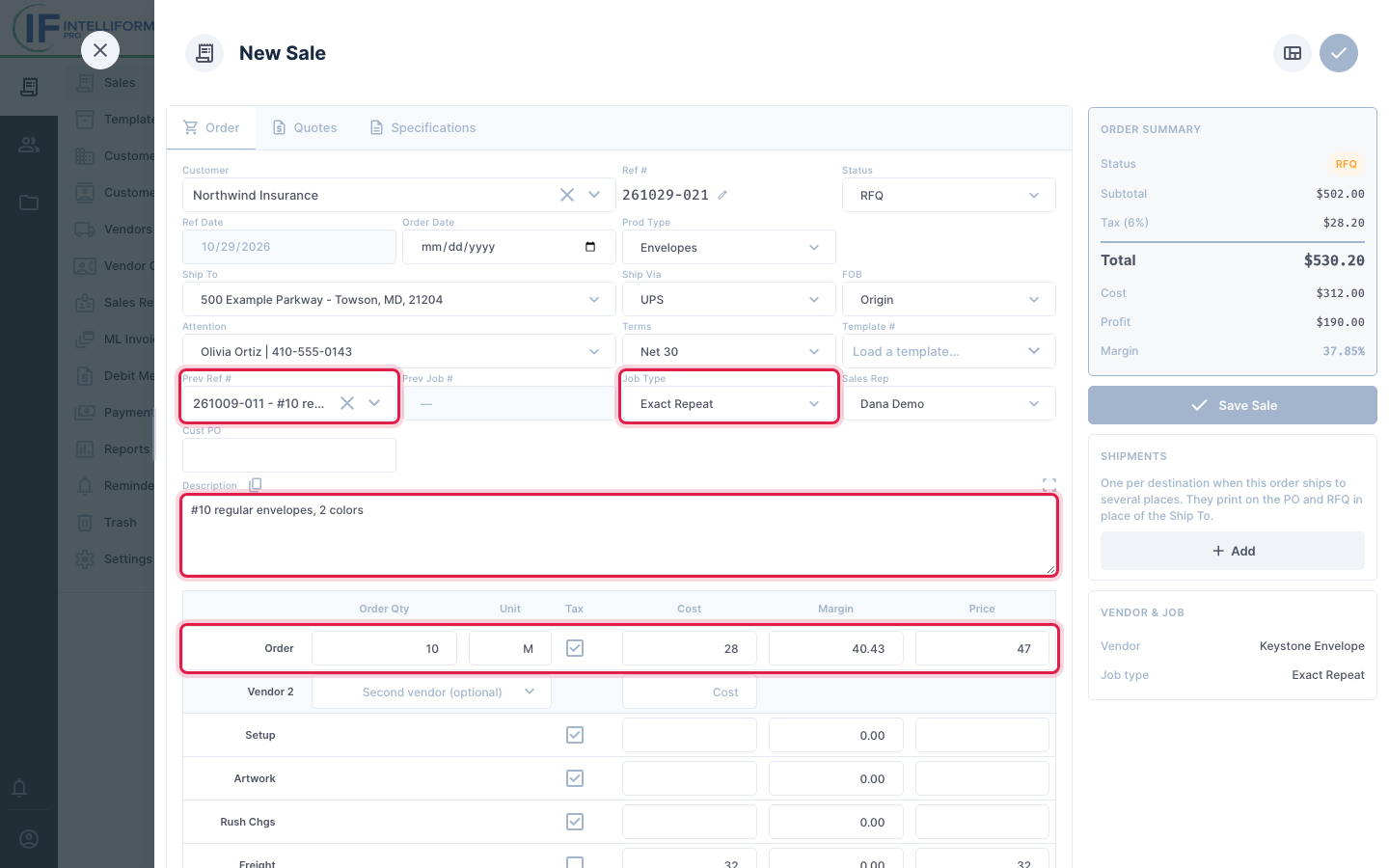This screenshot has height=868, width=1389.
Task: Toggle Tax checkbox on Setup row
Action: [575, 735]
